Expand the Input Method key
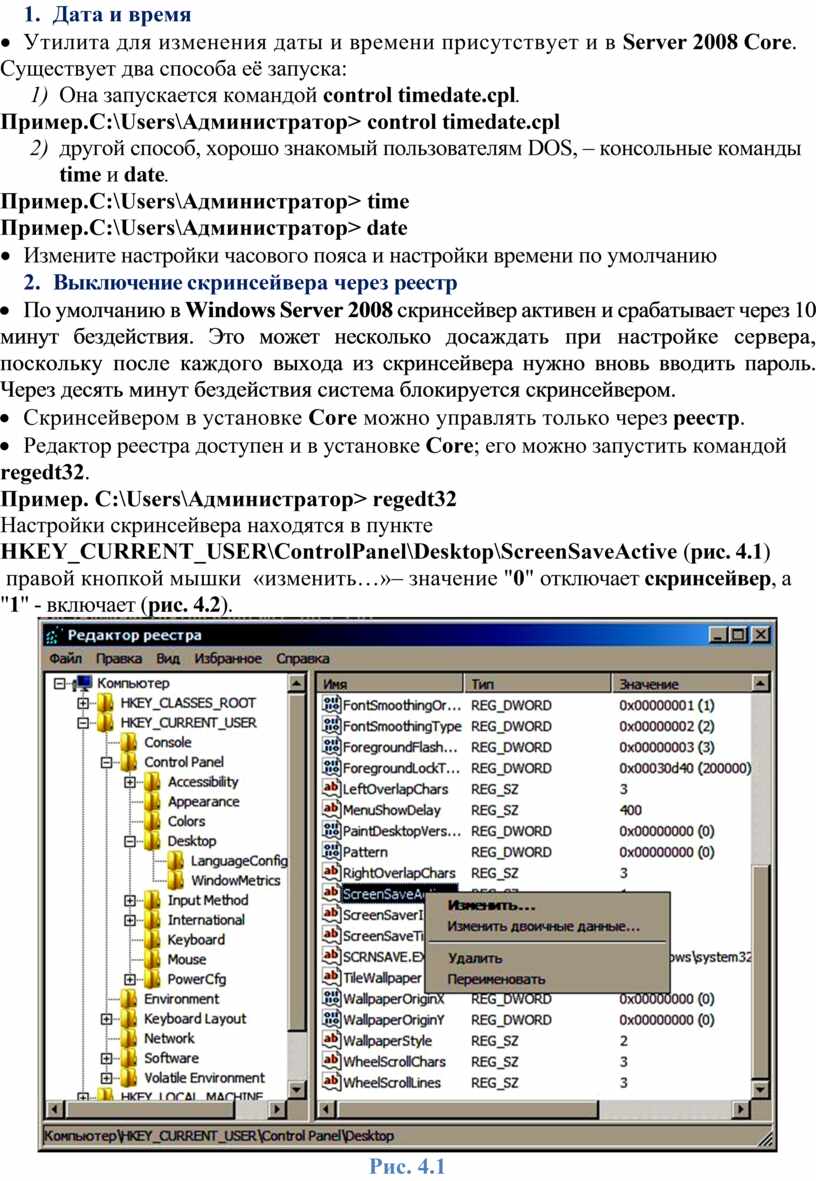 click(x=130, y=900)
